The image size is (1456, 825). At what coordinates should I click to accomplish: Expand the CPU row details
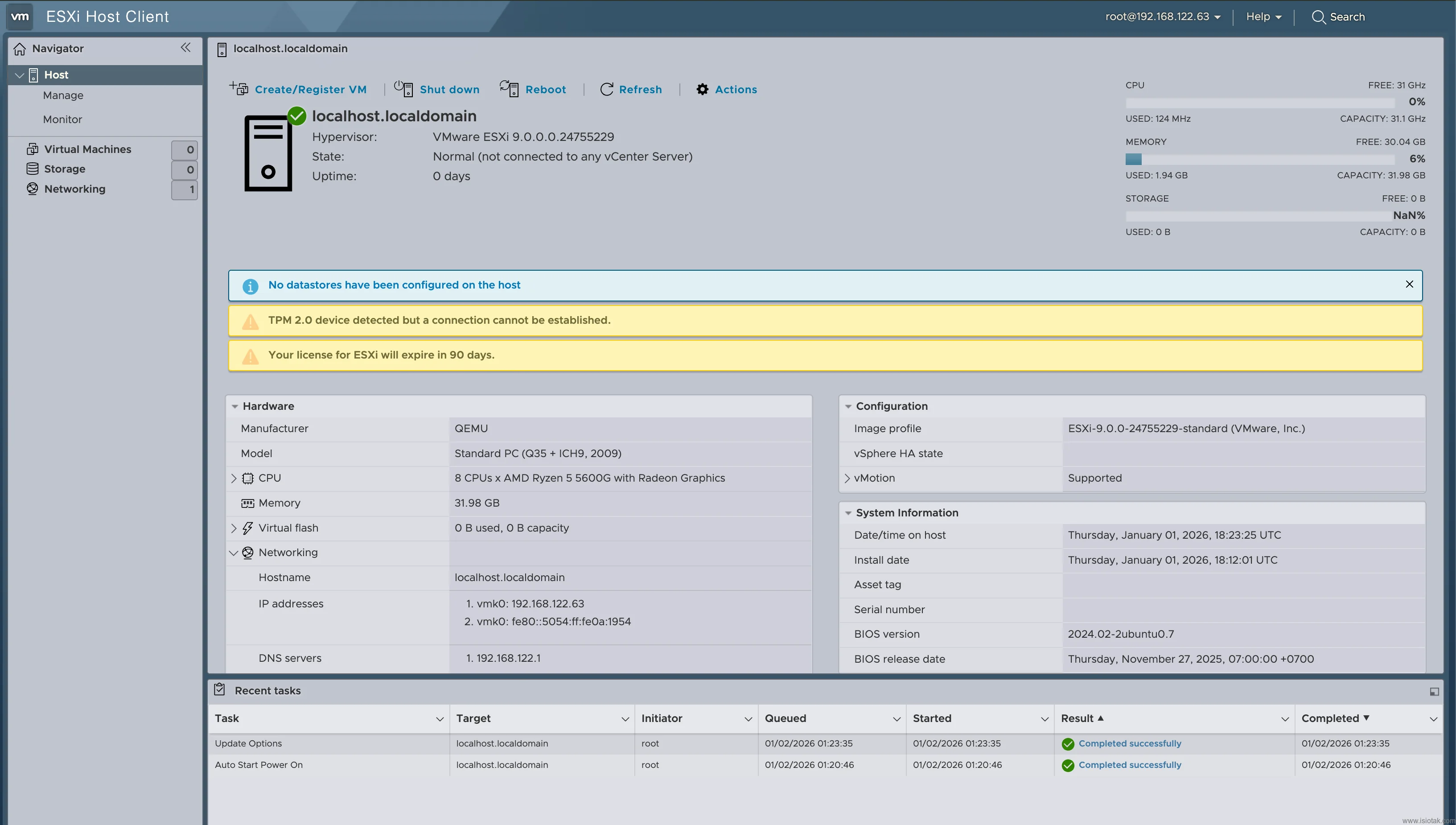(233, 478)
